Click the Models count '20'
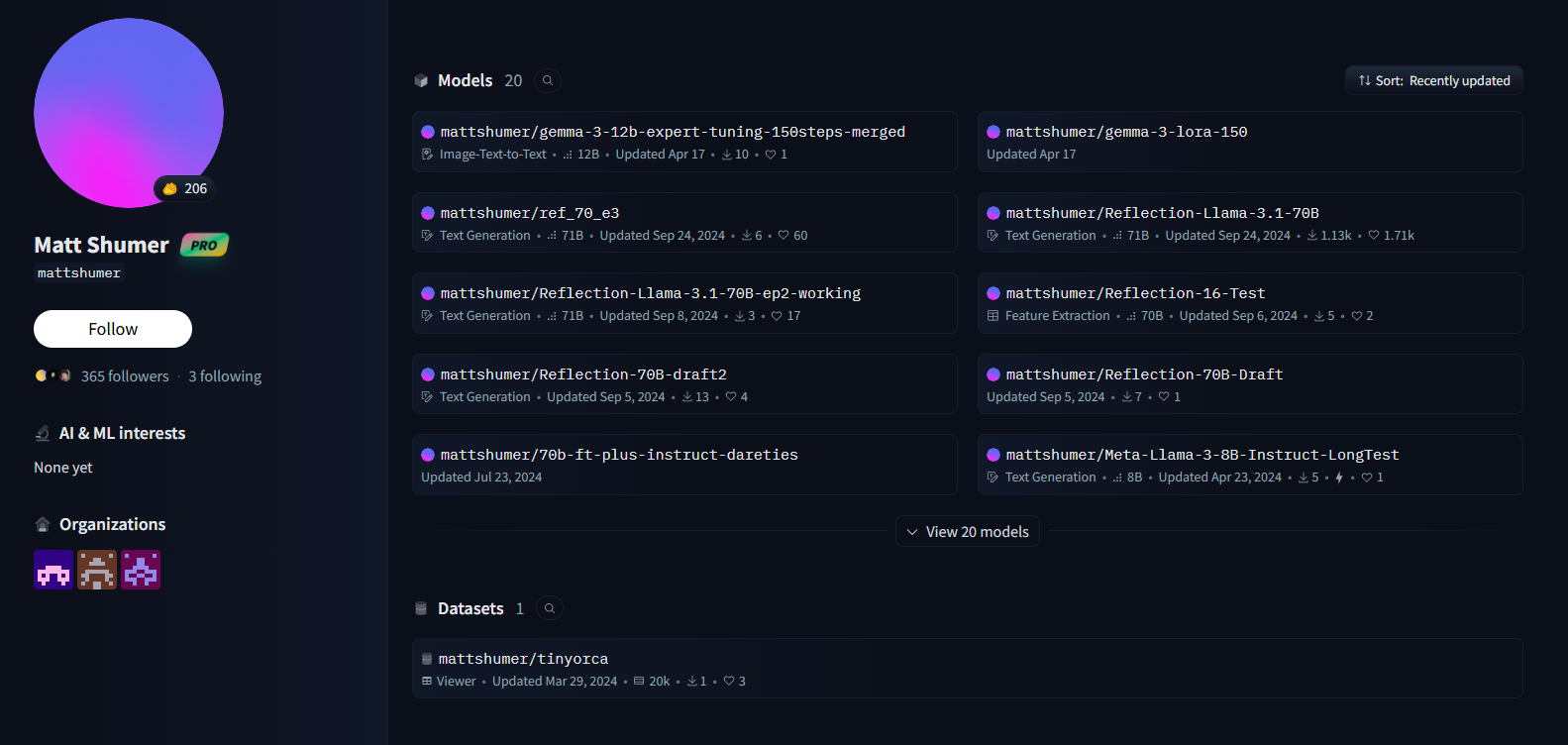Viewport: 1568px width, 745px height. [x=513, y=80]
